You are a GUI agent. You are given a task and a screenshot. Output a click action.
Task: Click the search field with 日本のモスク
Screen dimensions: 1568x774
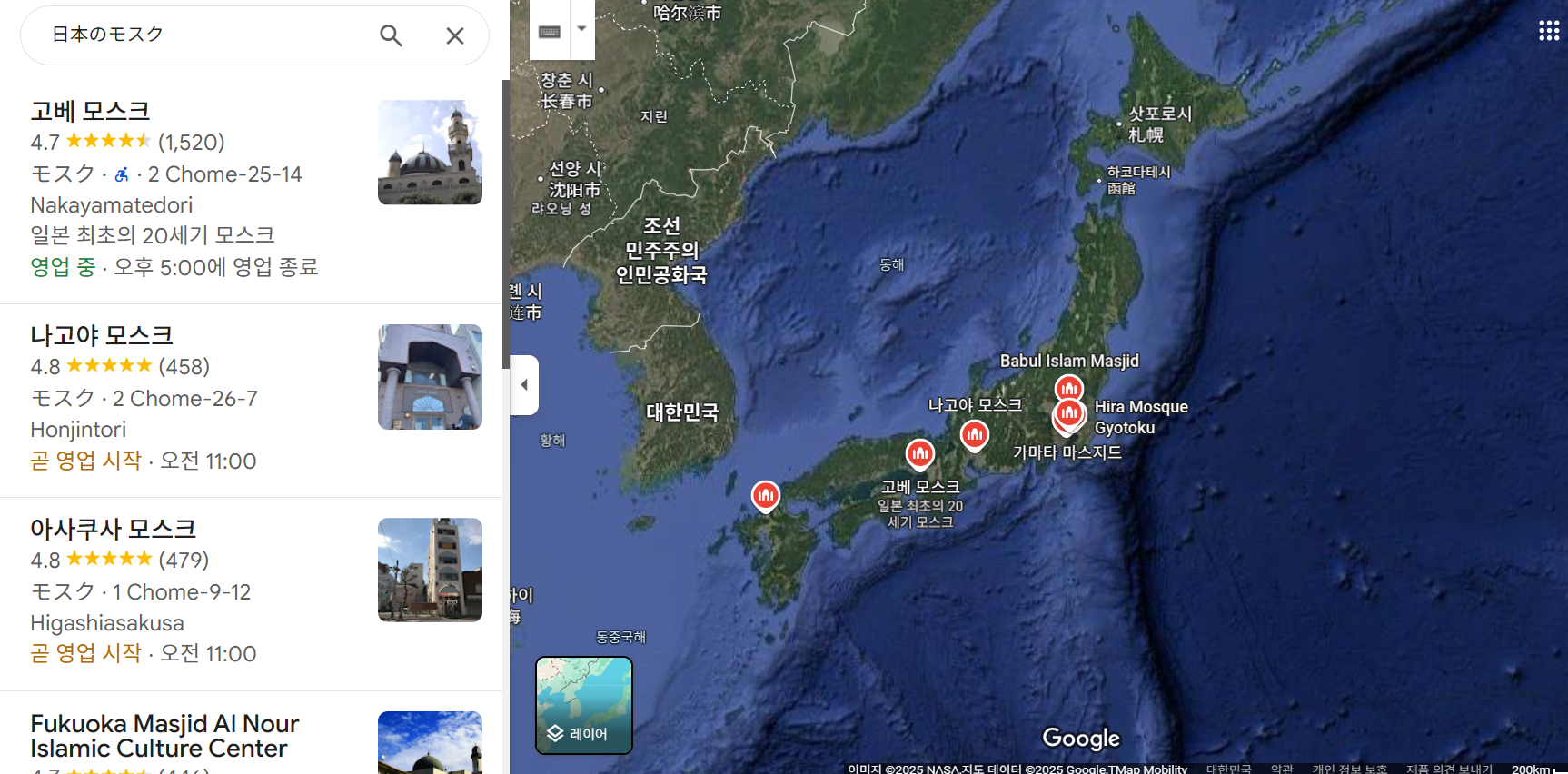click(x=204, y=35)
